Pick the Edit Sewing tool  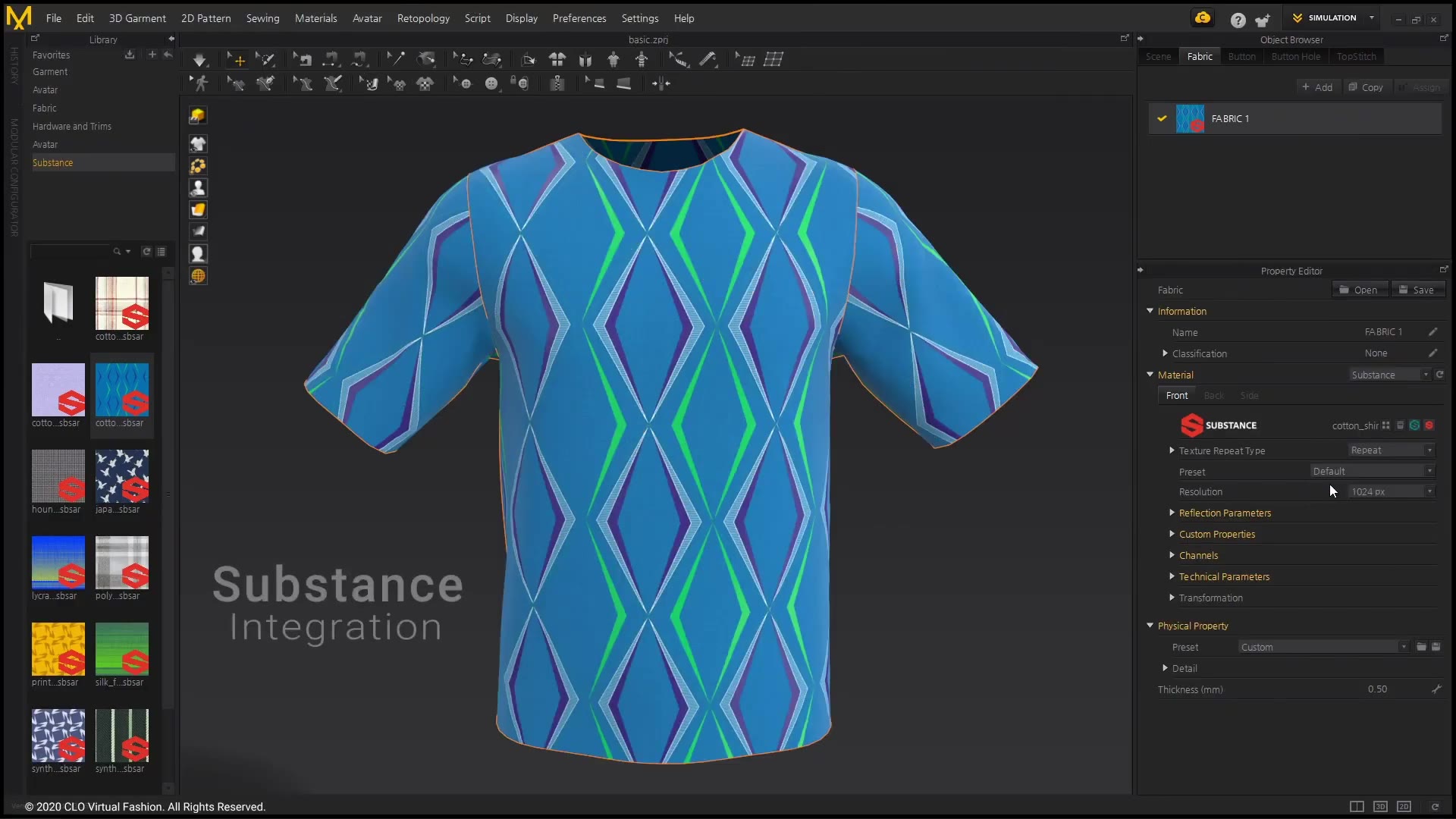(303, 60)
